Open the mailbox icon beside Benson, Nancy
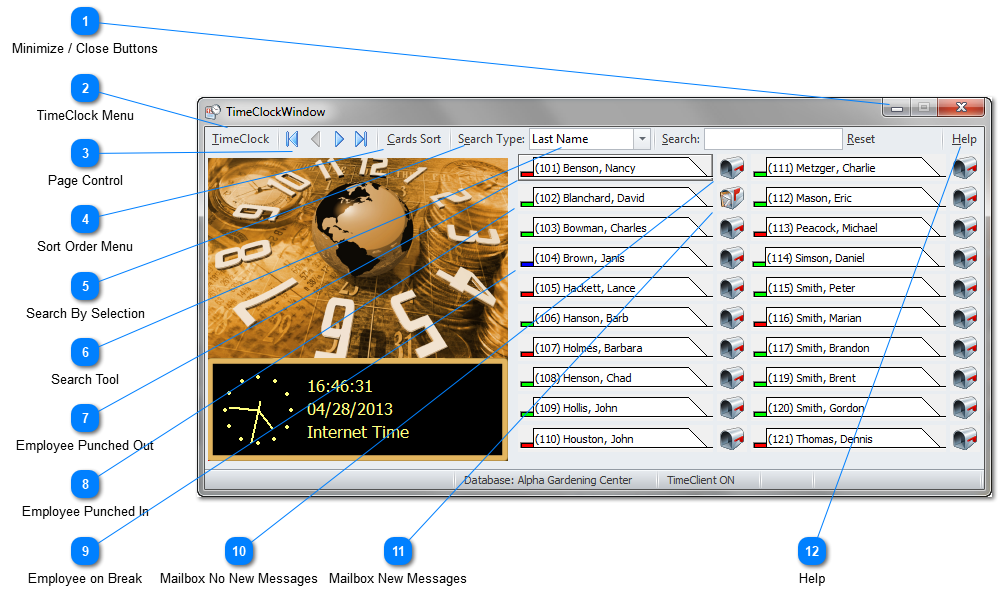Screen dimensions: 1002x602 (731, 167)
